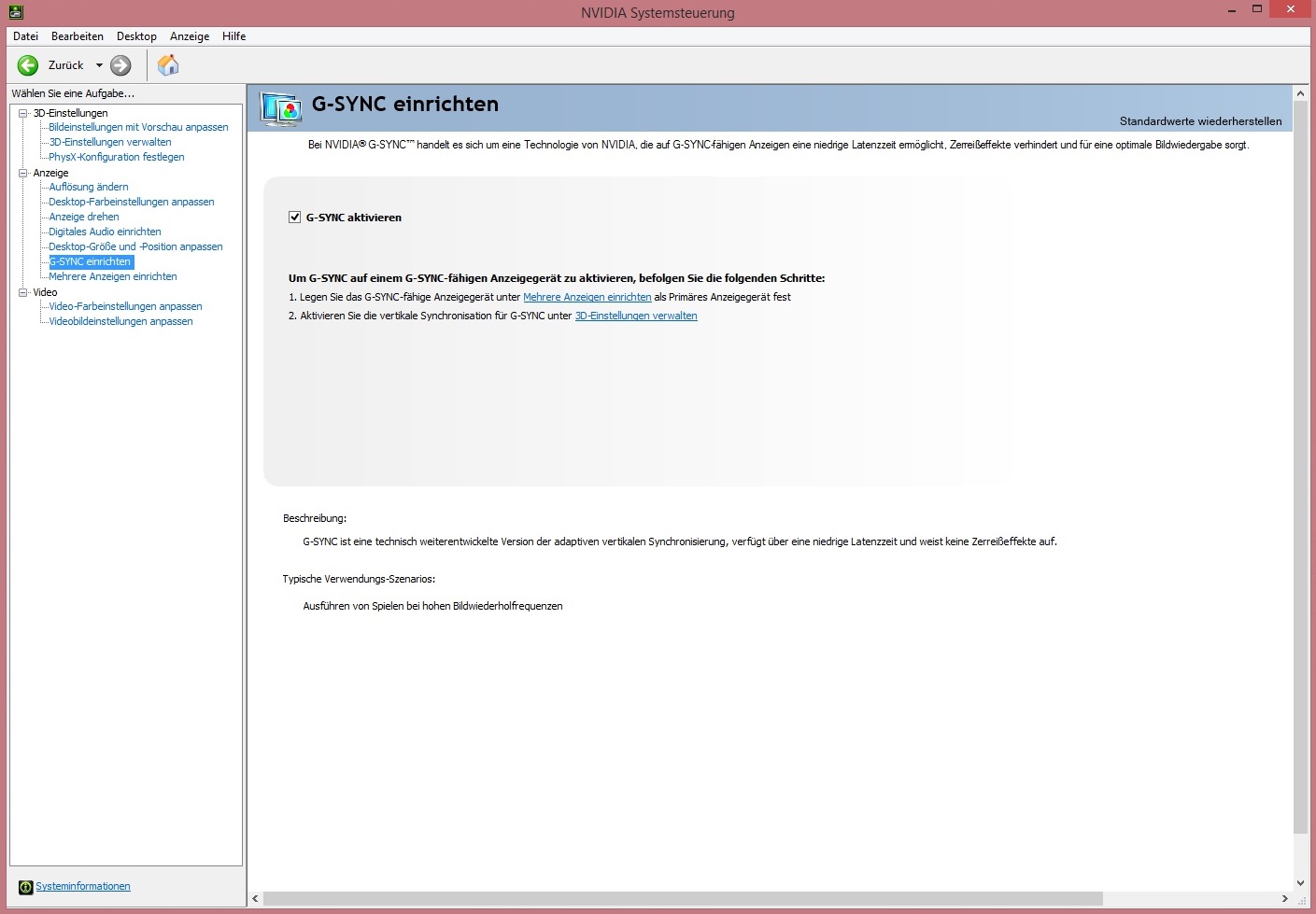Follow the 3D-Einstellungen verwalten hyperlink in step 2
The image size is (1316, 914).
tap(636, 316)
